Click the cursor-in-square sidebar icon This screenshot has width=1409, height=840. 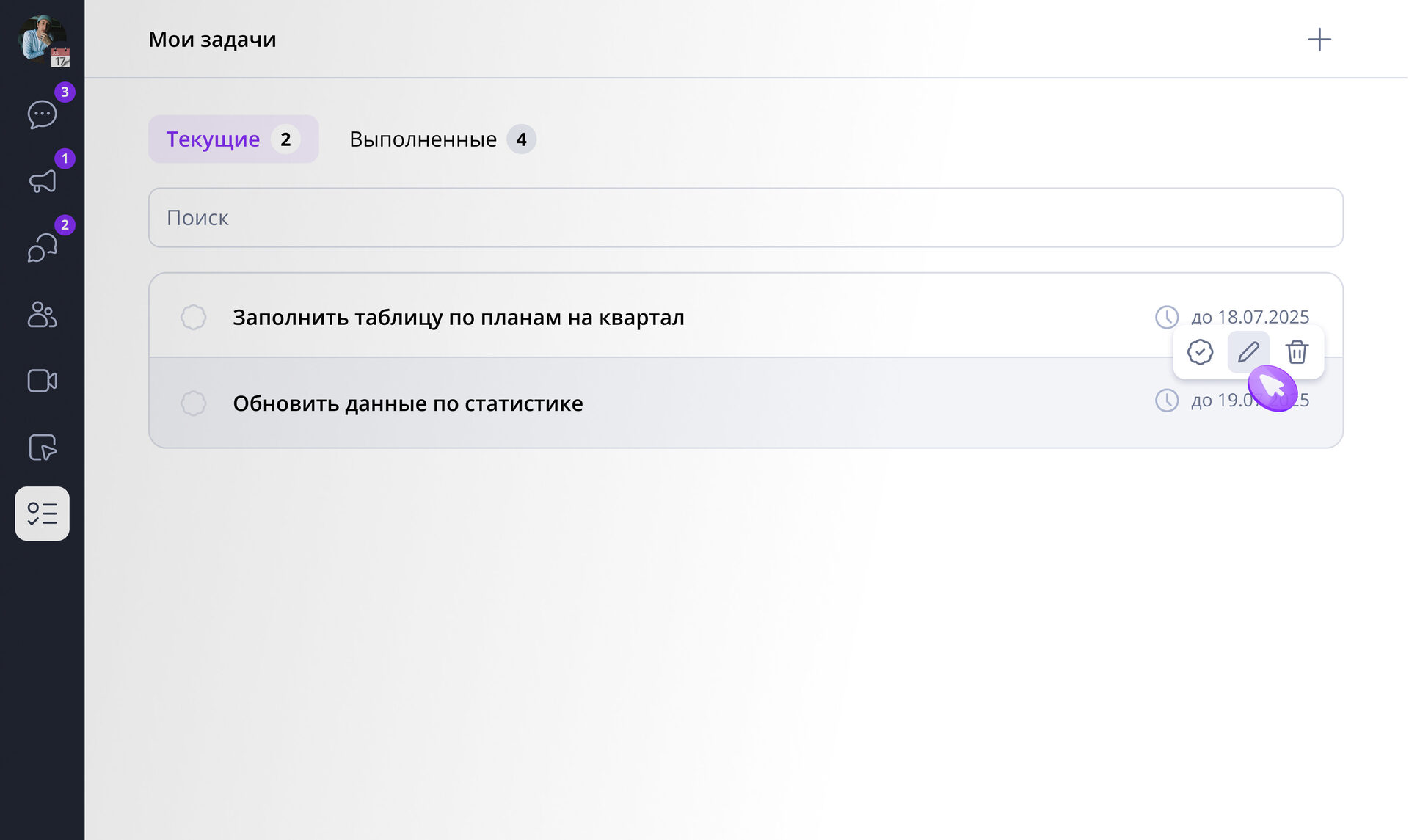point(42,448)
